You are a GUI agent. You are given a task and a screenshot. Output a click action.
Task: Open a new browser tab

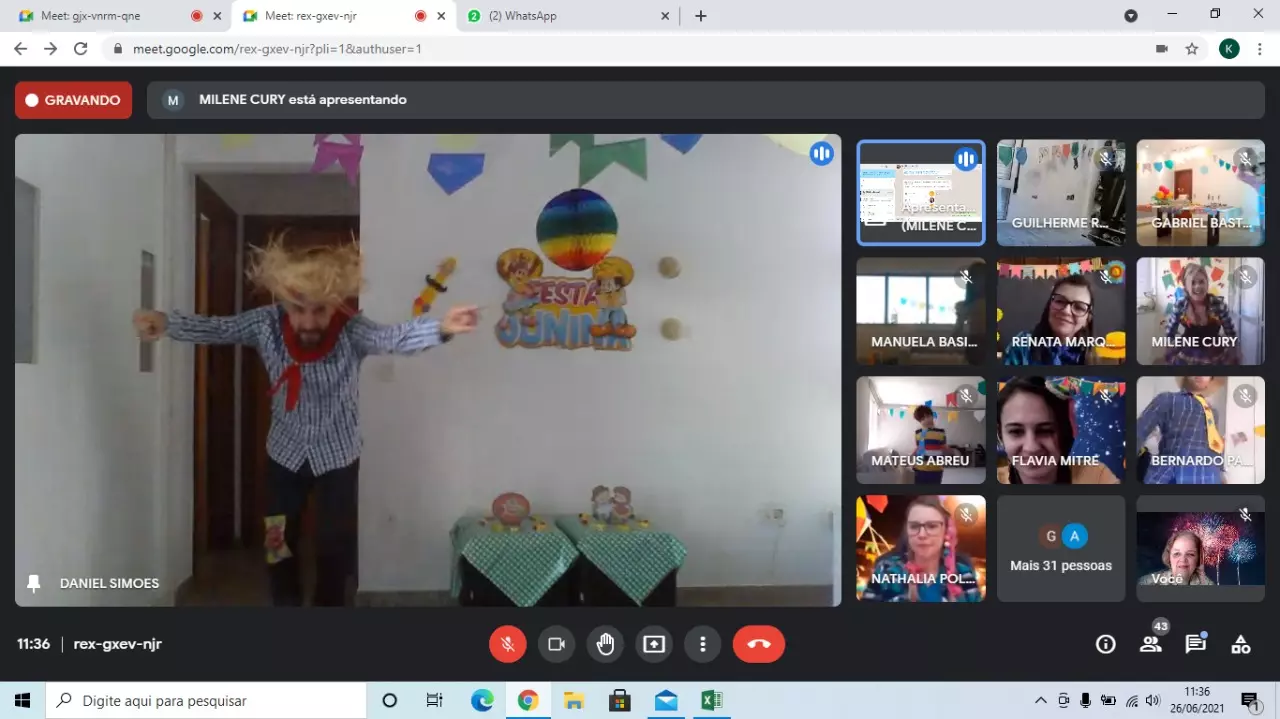tap(701, 16)
